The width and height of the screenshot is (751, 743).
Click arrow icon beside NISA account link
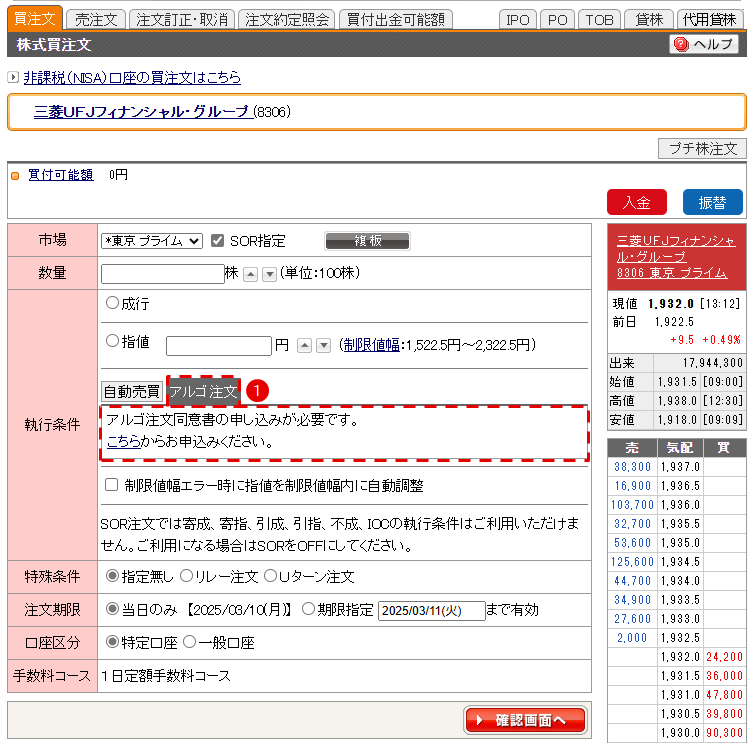(x=13, y=78)
